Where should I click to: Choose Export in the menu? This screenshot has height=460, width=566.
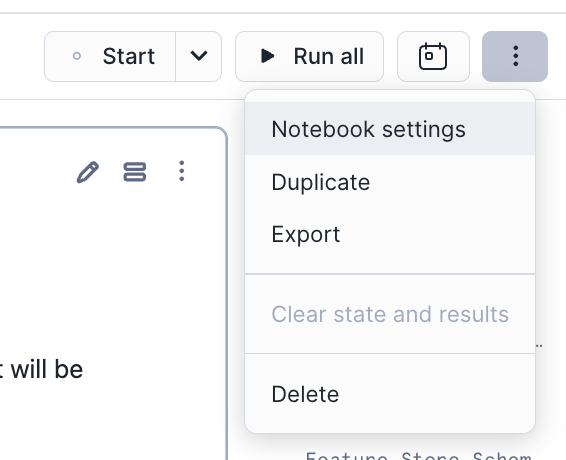click(390, 234)
